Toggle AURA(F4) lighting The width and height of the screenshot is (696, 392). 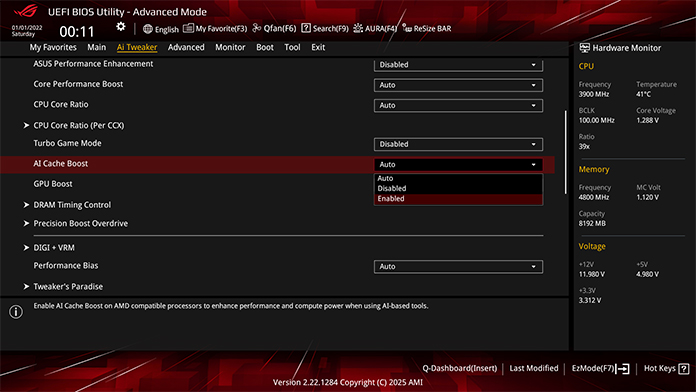tap(380, 28)
